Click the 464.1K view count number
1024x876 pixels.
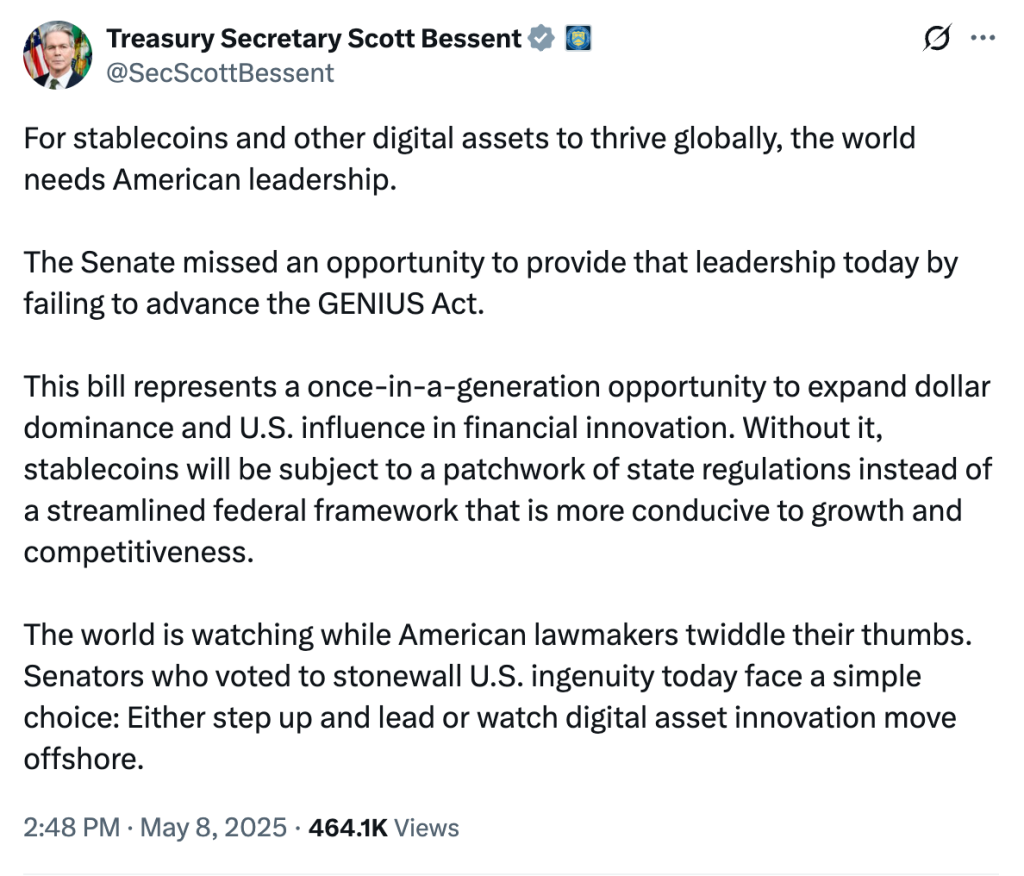pos(347,828)
